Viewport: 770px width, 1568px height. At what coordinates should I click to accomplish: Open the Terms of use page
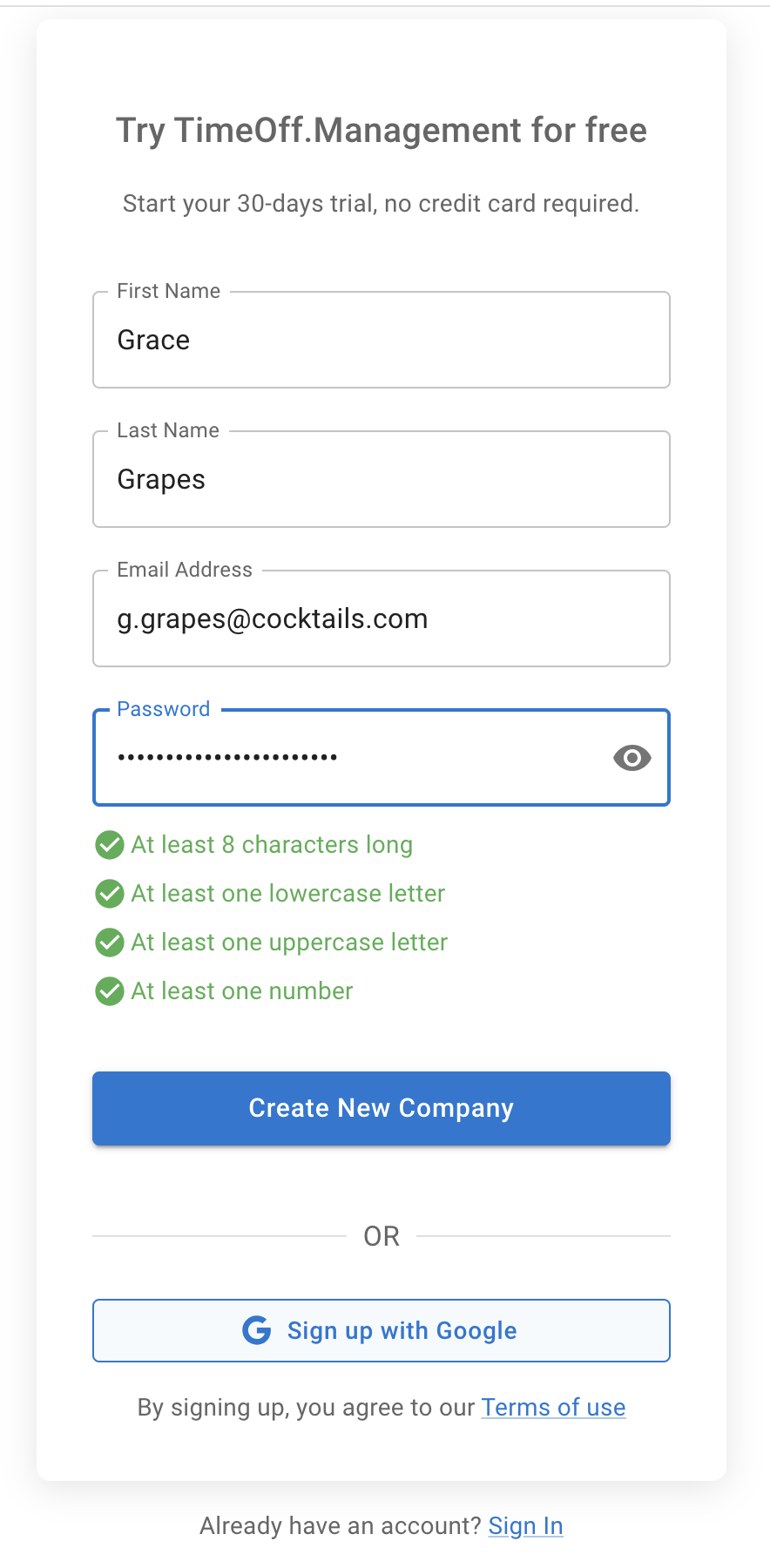553,1407
